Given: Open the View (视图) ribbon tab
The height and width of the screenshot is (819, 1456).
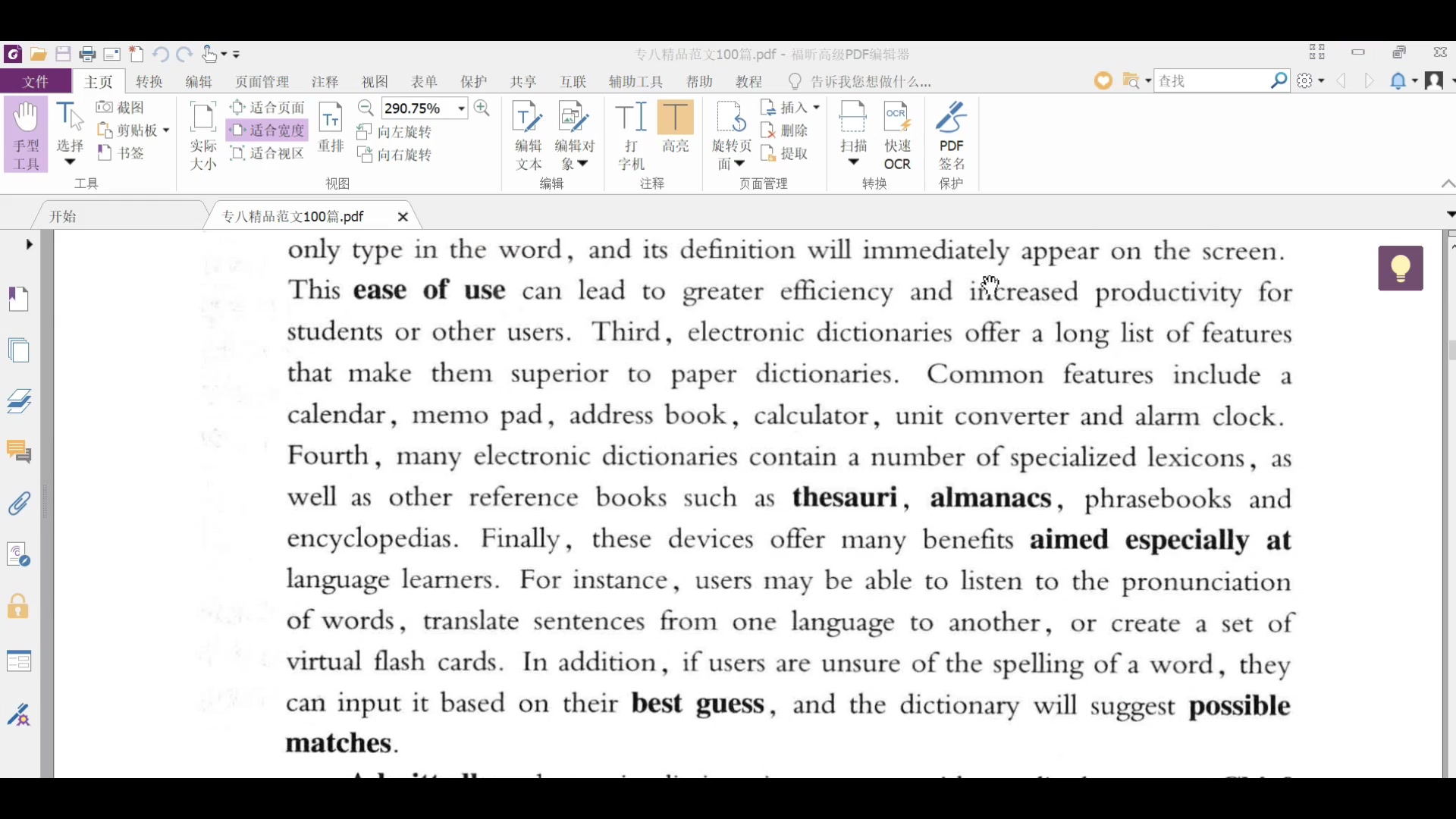Looking at the screenshot, I should (x=375, y=81).
